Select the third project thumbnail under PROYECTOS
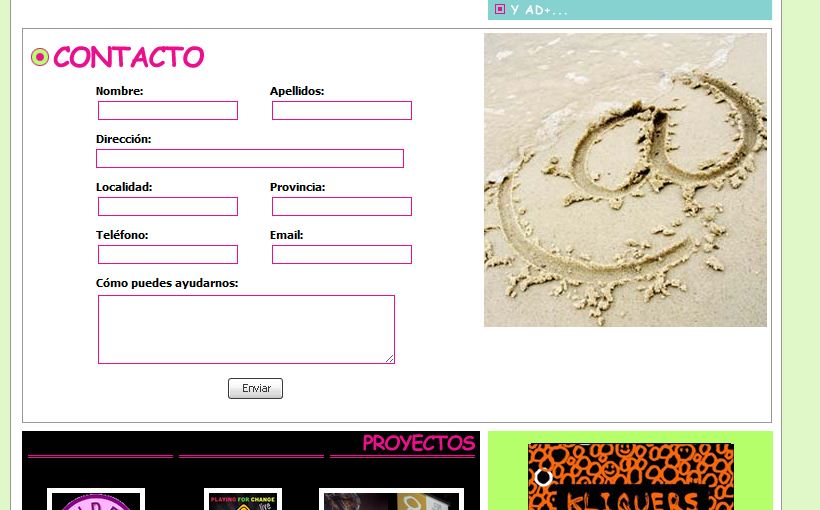The height and width of the screenshot is (510, 820). (x=391, y=500)
